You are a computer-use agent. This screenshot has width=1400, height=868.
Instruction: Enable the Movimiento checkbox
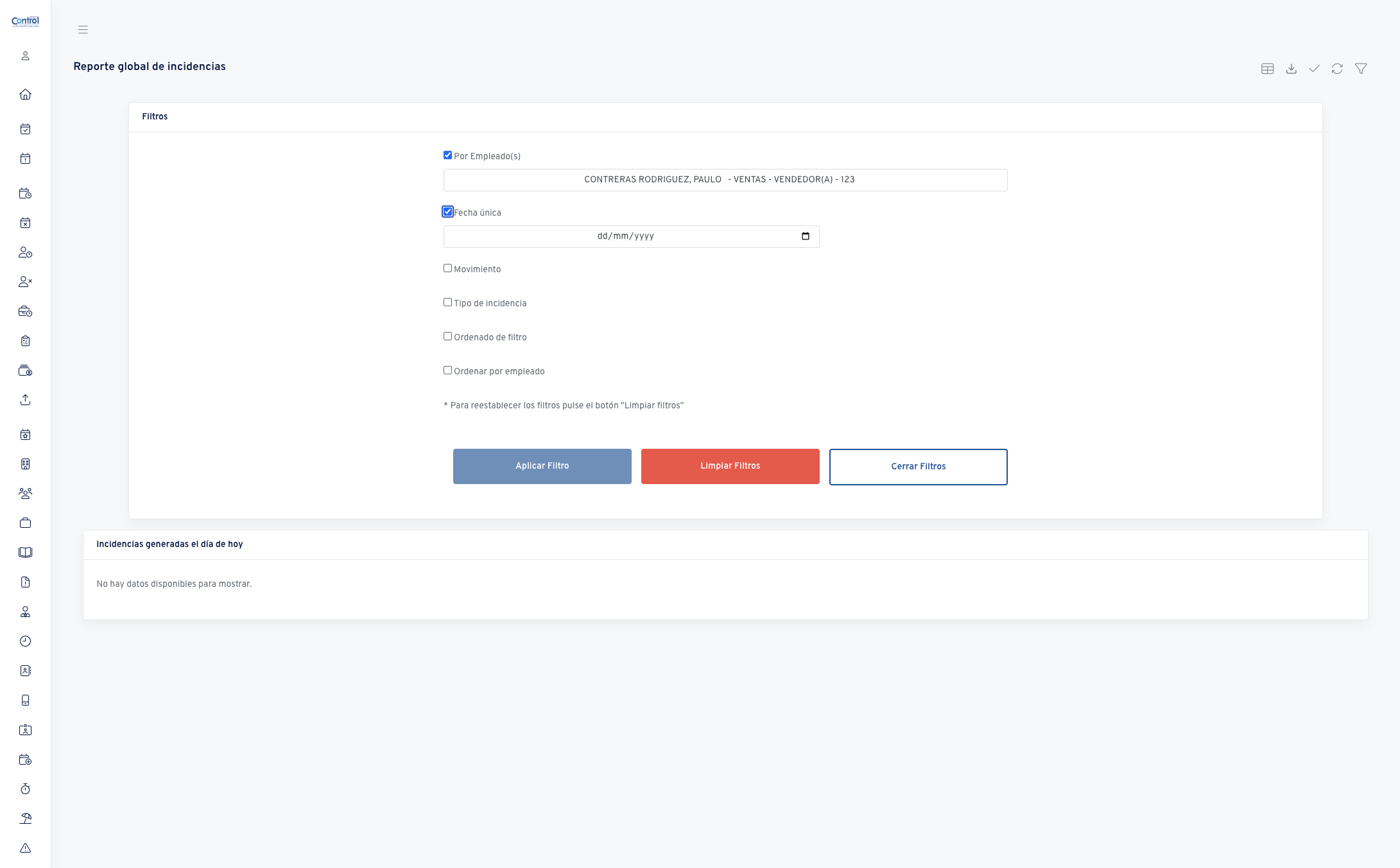[x=448, y=268]
